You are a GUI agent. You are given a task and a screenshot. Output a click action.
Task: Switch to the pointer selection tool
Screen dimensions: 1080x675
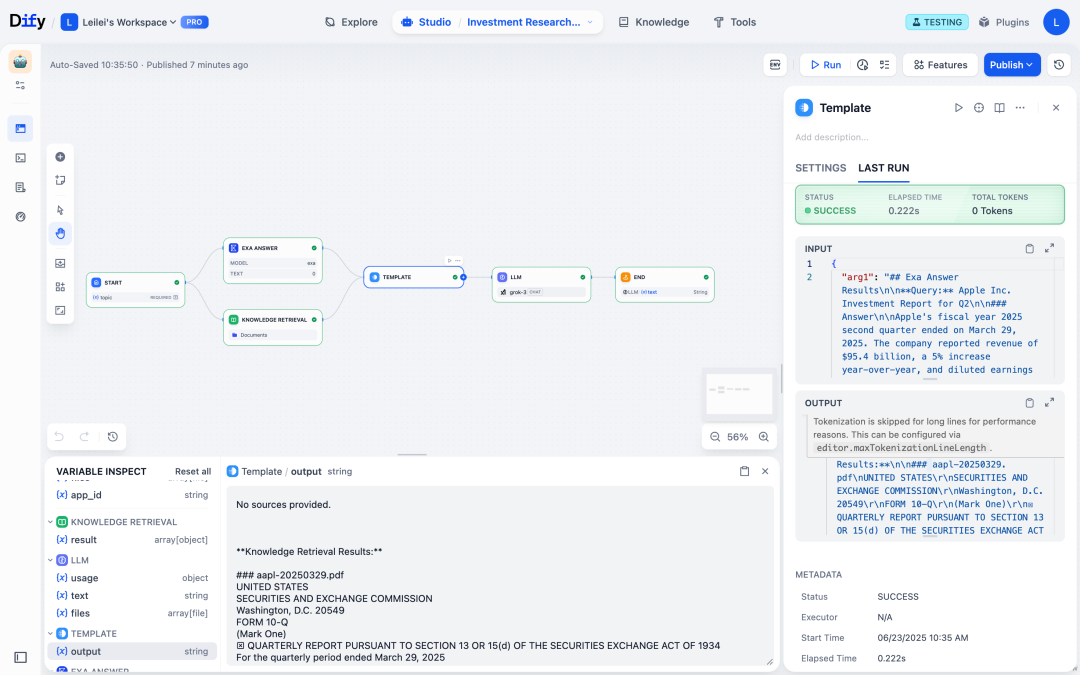tap(60, 209)
